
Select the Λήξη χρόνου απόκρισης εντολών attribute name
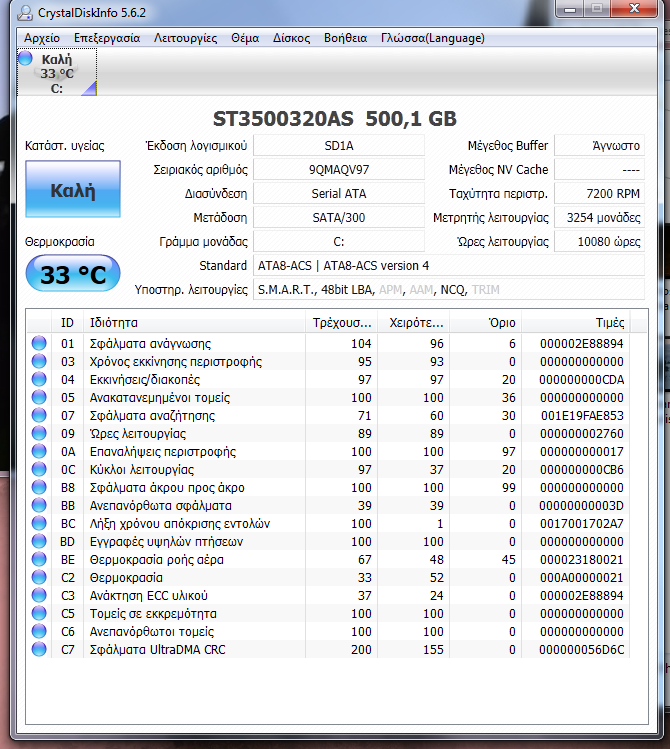[x=180, y=524]
